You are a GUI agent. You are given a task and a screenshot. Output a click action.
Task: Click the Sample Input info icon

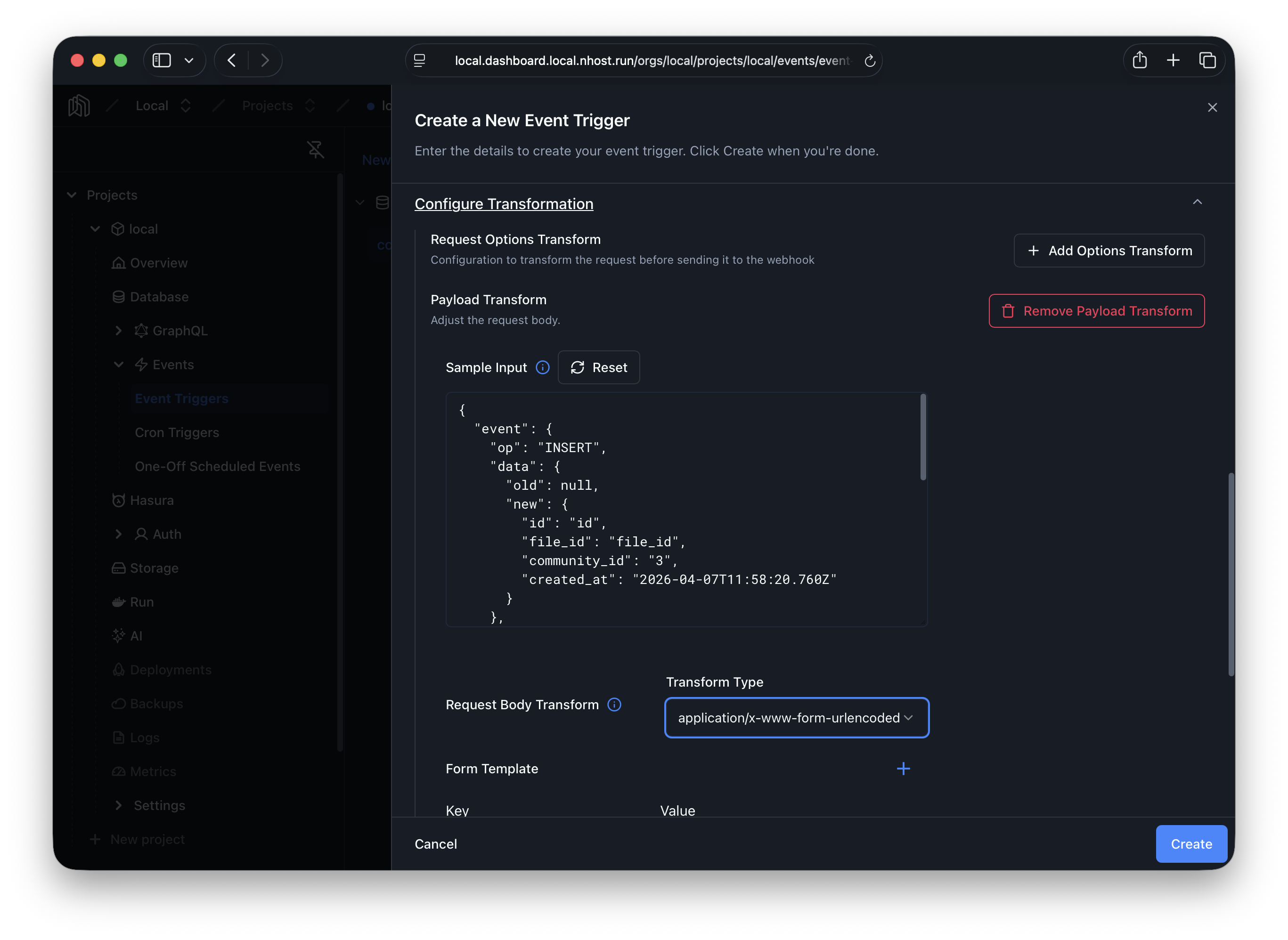(542, 367)
